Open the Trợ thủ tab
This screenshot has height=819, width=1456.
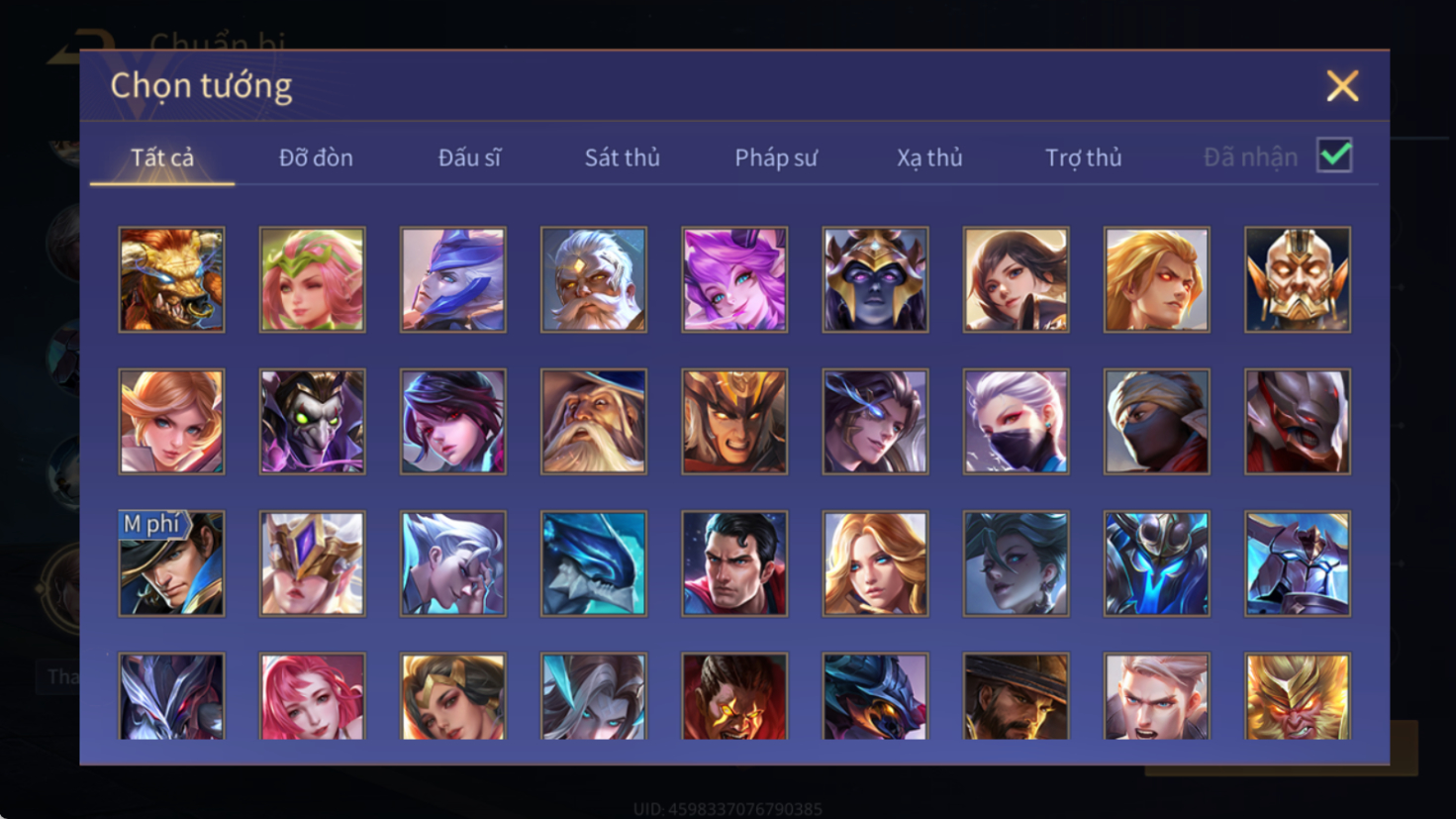[1084, 157]
